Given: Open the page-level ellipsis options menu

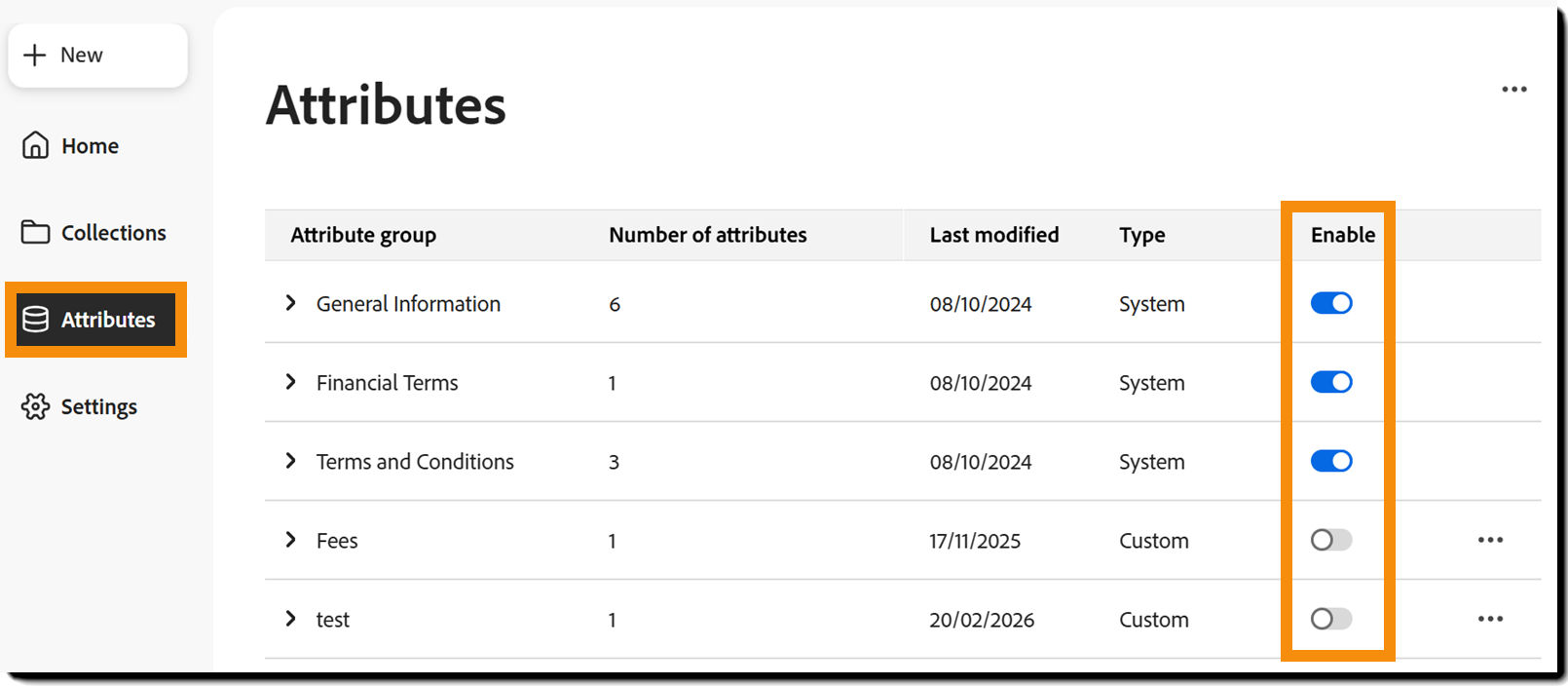Looking at the screenshot, I should click(x=1515, y=89).
